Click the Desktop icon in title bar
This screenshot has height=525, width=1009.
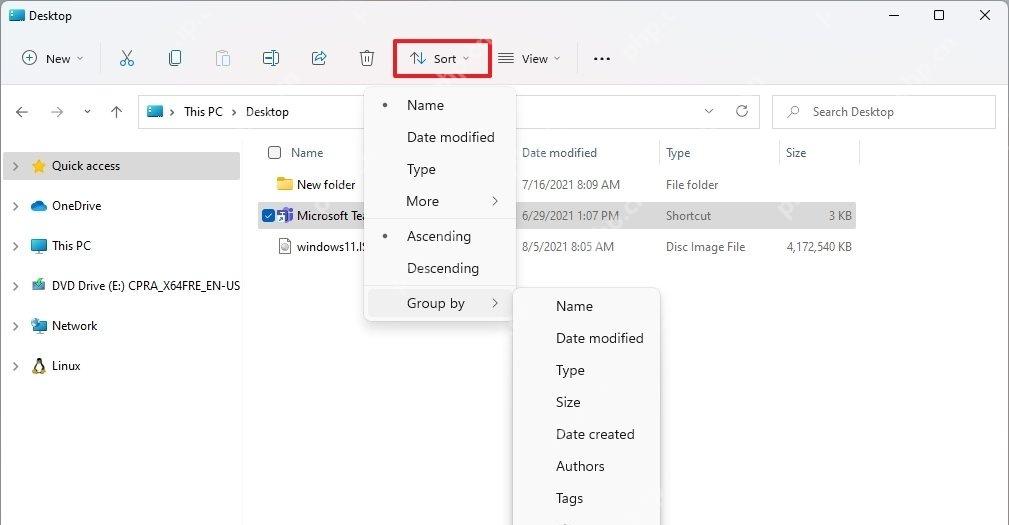coord(17,15)
